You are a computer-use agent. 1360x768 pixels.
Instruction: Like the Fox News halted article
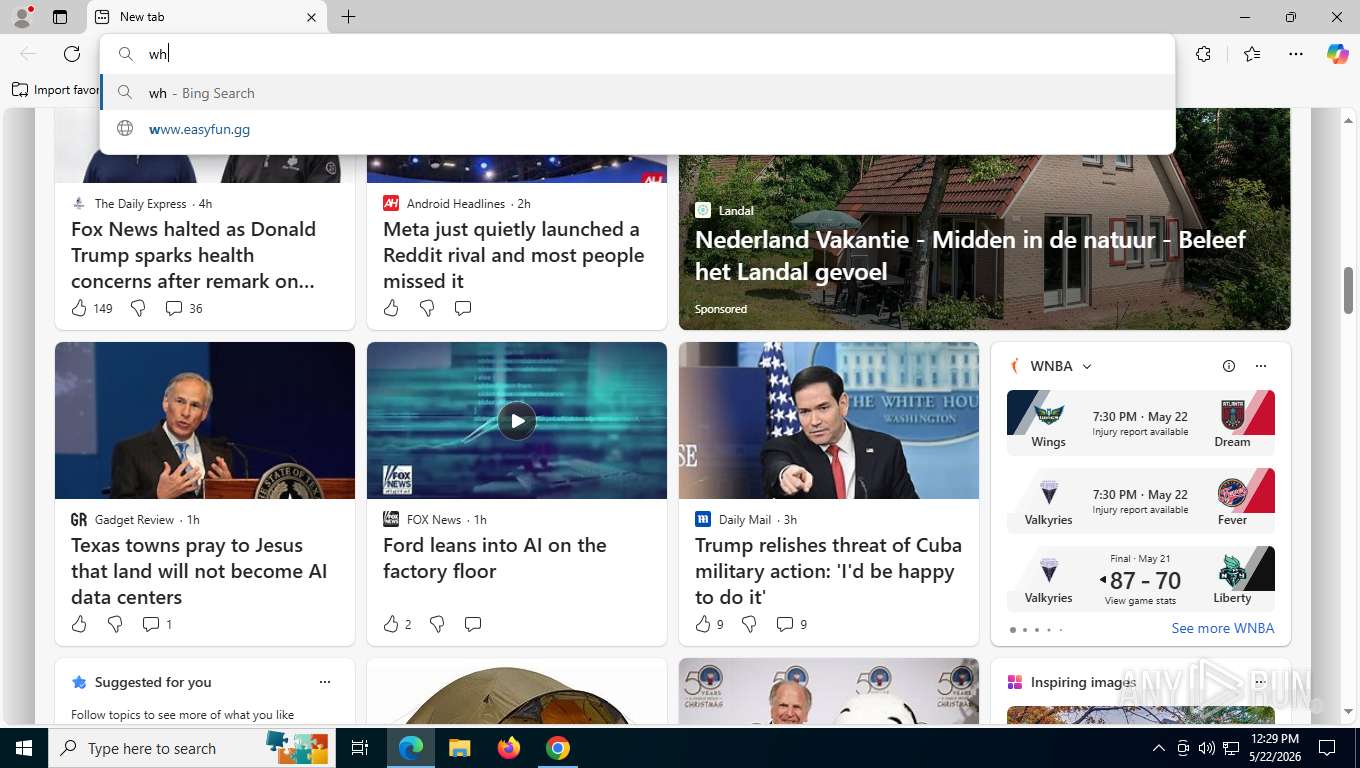pyautogui.click(x=79, y=308)
